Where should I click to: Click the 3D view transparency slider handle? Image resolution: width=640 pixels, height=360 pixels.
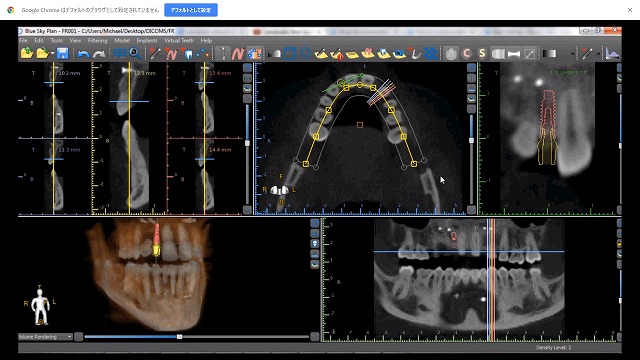179,337
